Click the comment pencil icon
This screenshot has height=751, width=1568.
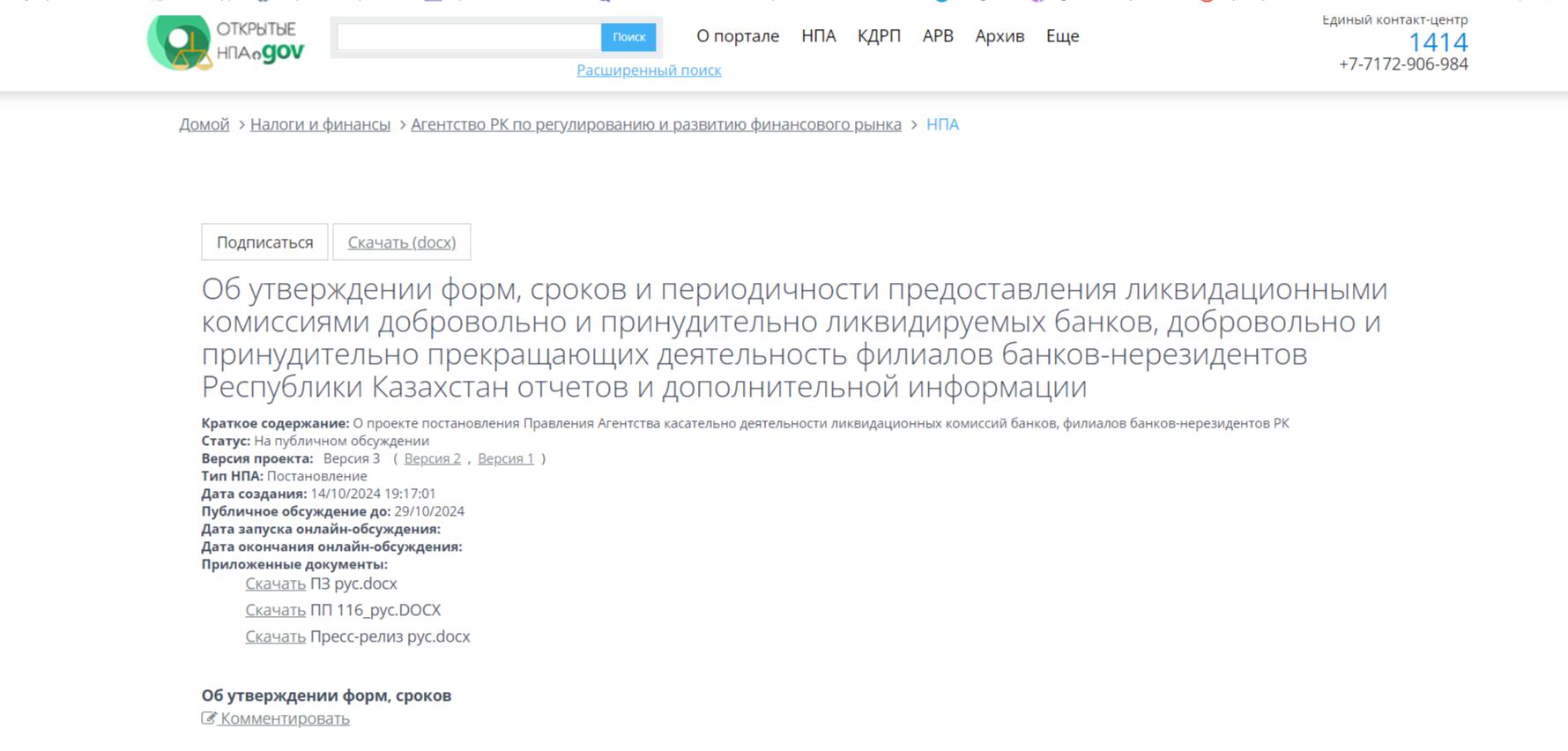tap(209, 718)
